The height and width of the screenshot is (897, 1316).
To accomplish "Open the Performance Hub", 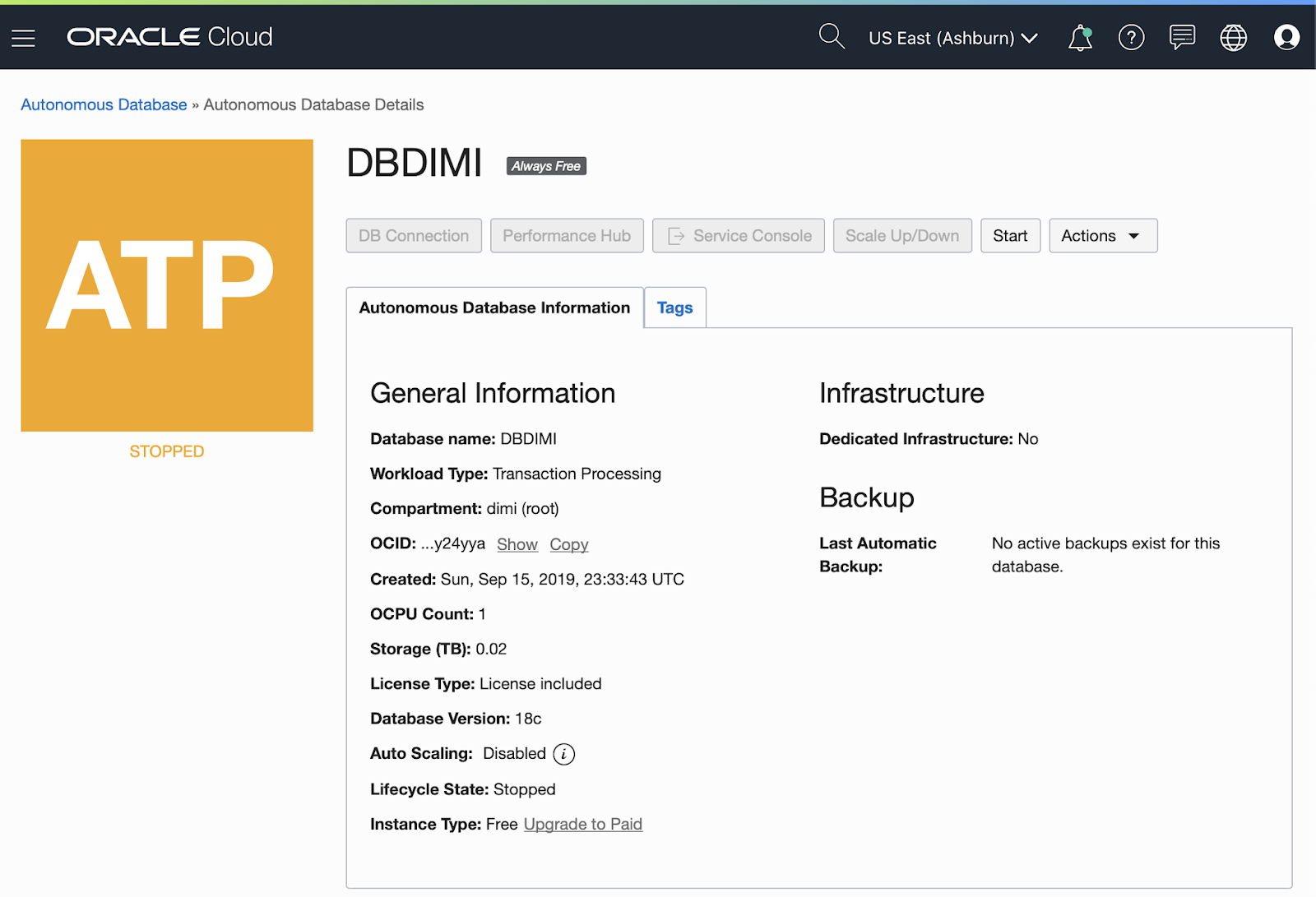I will pos(567,236).
